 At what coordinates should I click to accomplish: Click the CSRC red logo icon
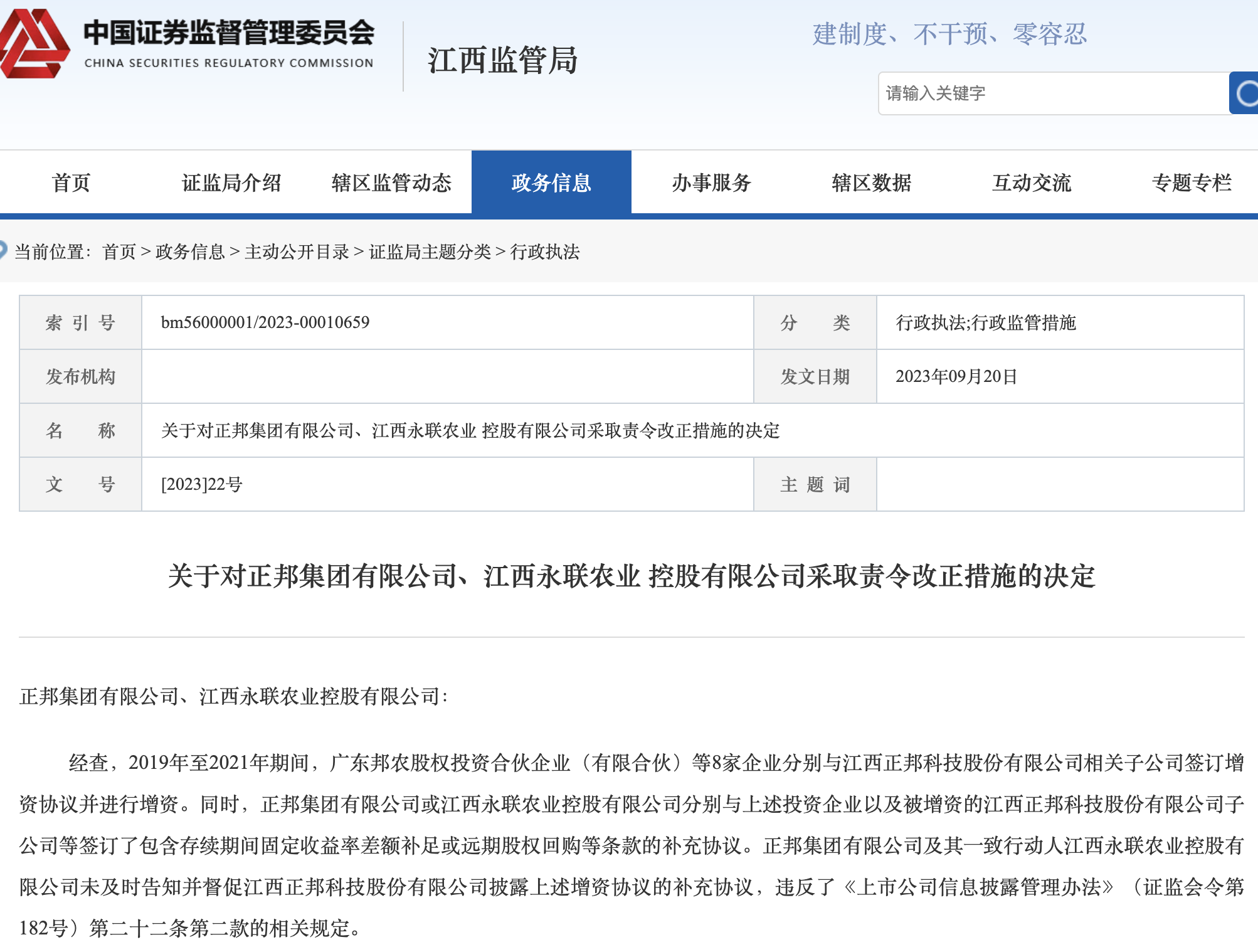(34, 44)
